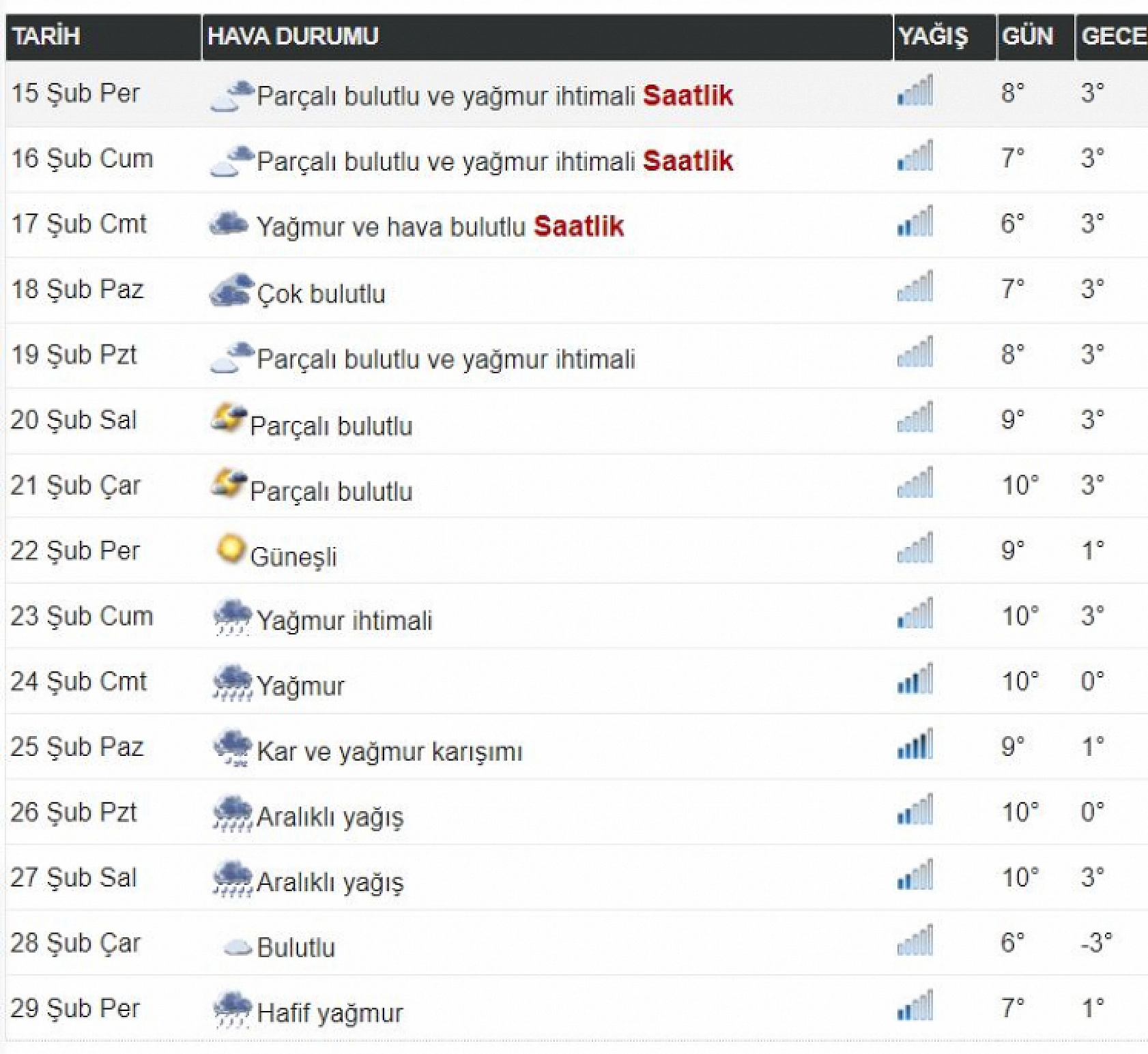Click the GÜN temperature column header
This screenshot has width=1148, height=1054.
click(x=1027, y=36)
